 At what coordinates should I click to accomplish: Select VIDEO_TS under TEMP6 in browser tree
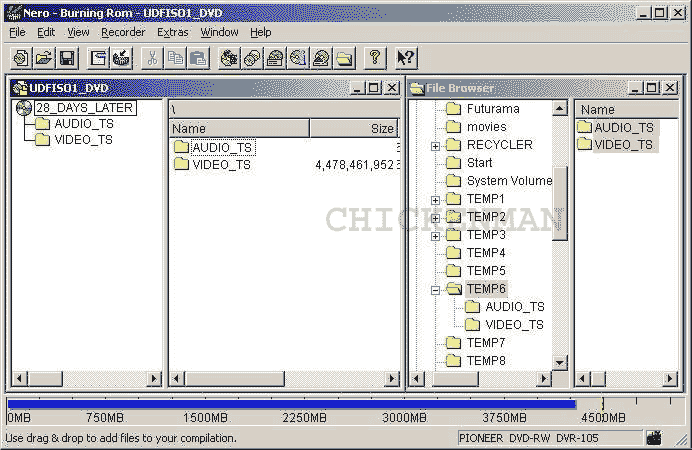[x=514, y=325]
